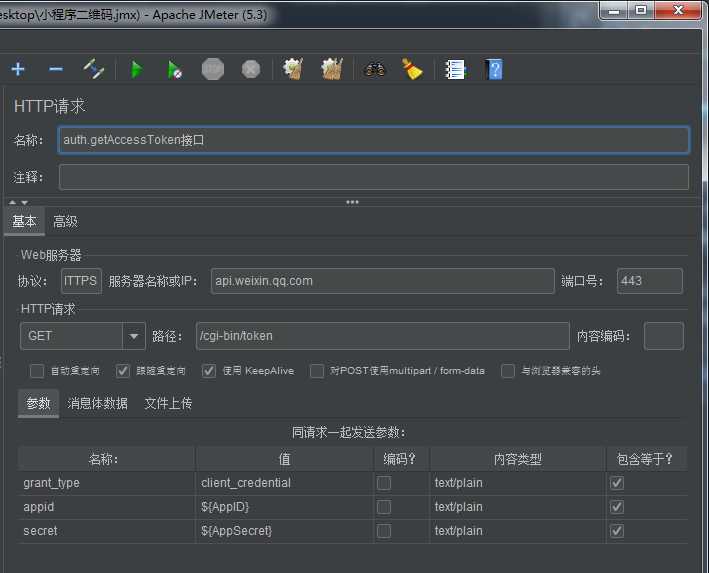Uncheck 包含等于 for grant_type row
Screen dimensions: 709x573
pyautogui.click(x=617, y=483)
